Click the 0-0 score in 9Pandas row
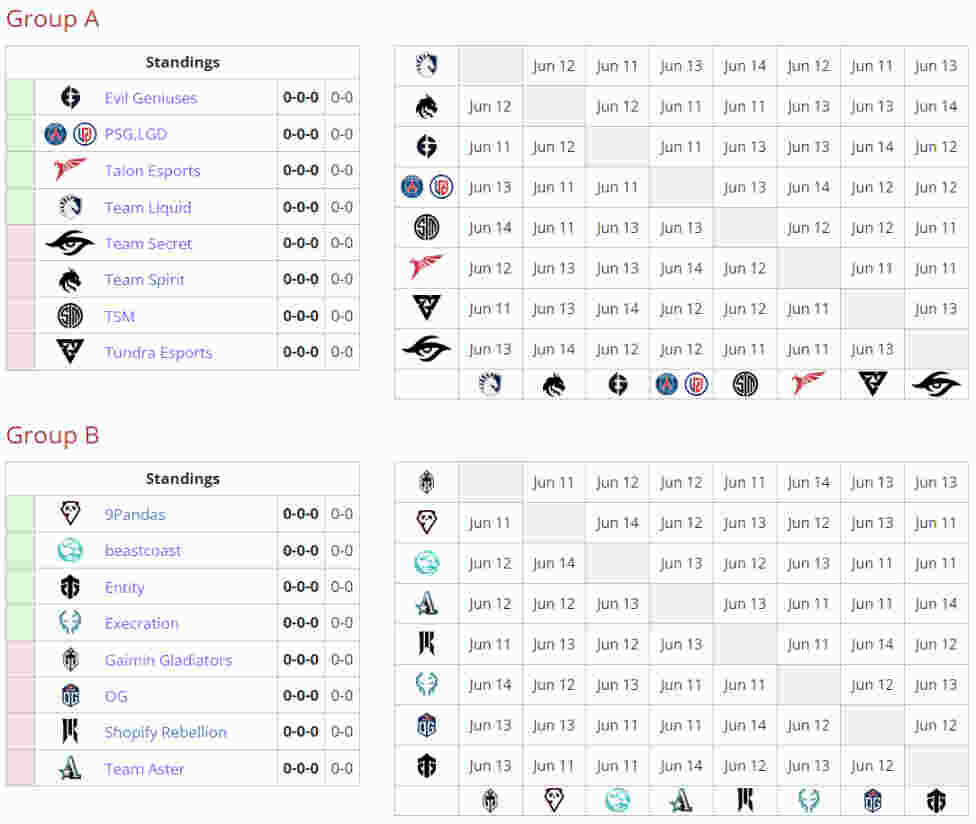Viewport: 976px width, 824px height. point(342,514)
